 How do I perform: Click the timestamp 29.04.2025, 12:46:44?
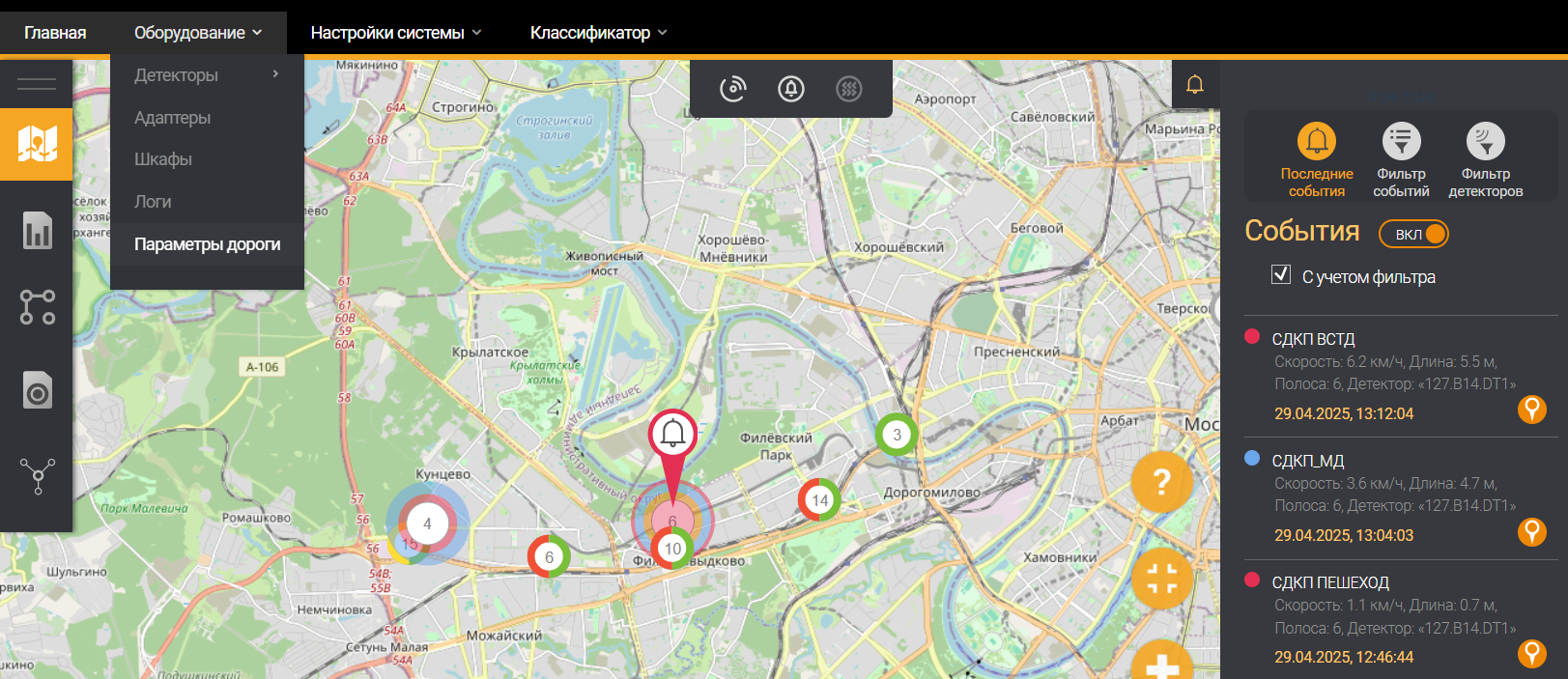[x=1344, y=657]
